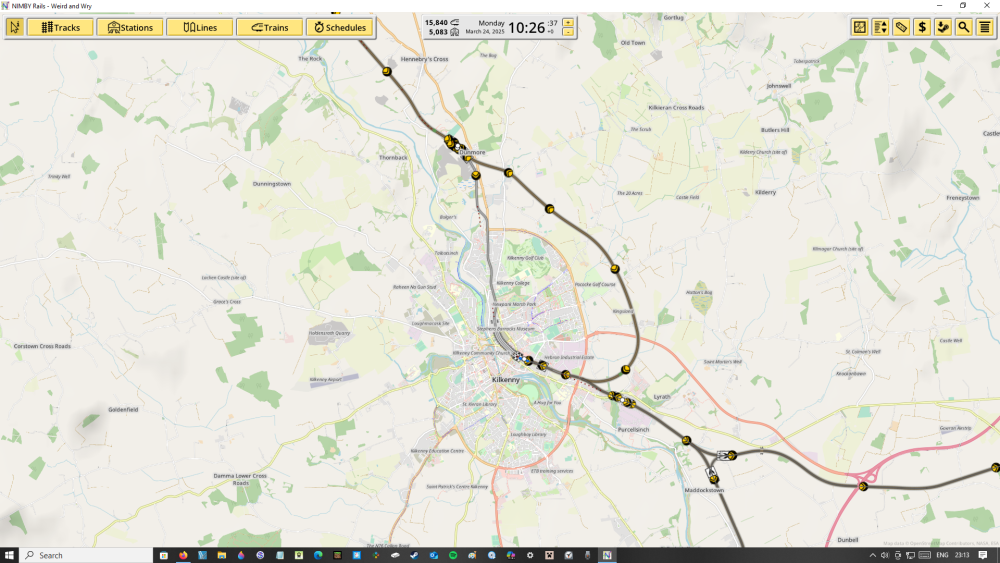The width and height of the screenshot is (1000, 563).
Task: Select the pointer cursor tool
Action: coord(14,27)
